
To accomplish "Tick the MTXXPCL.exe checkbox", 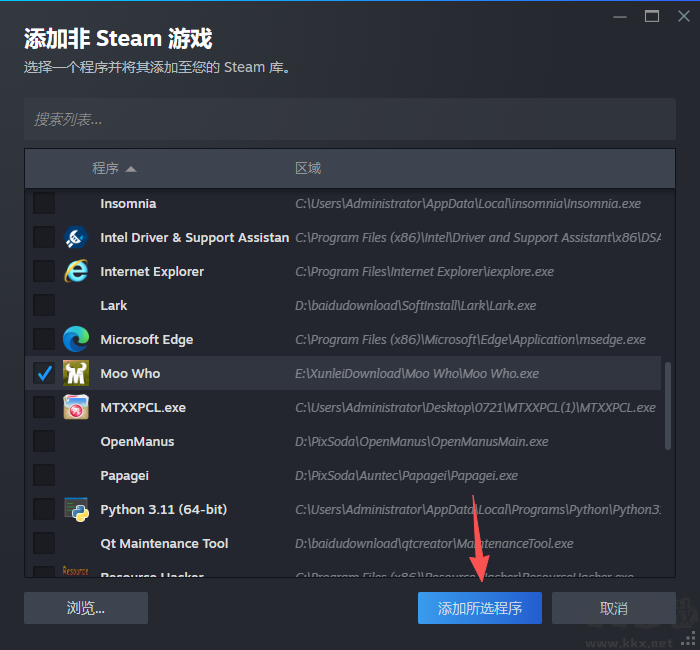I will coord(44,407).
